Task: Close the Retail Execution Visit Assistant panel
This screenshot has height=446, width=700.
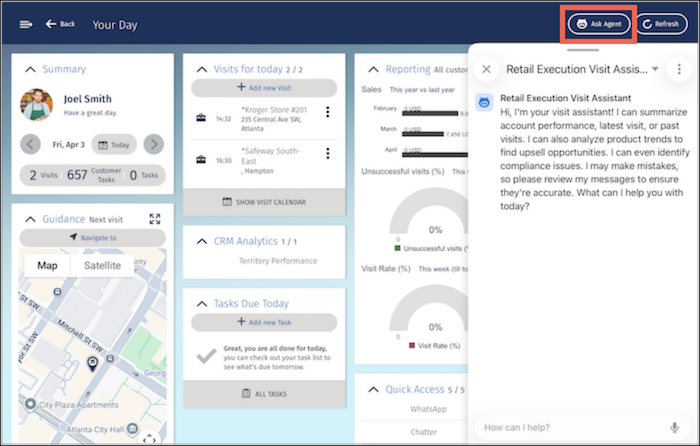Action: click(487, 69)
